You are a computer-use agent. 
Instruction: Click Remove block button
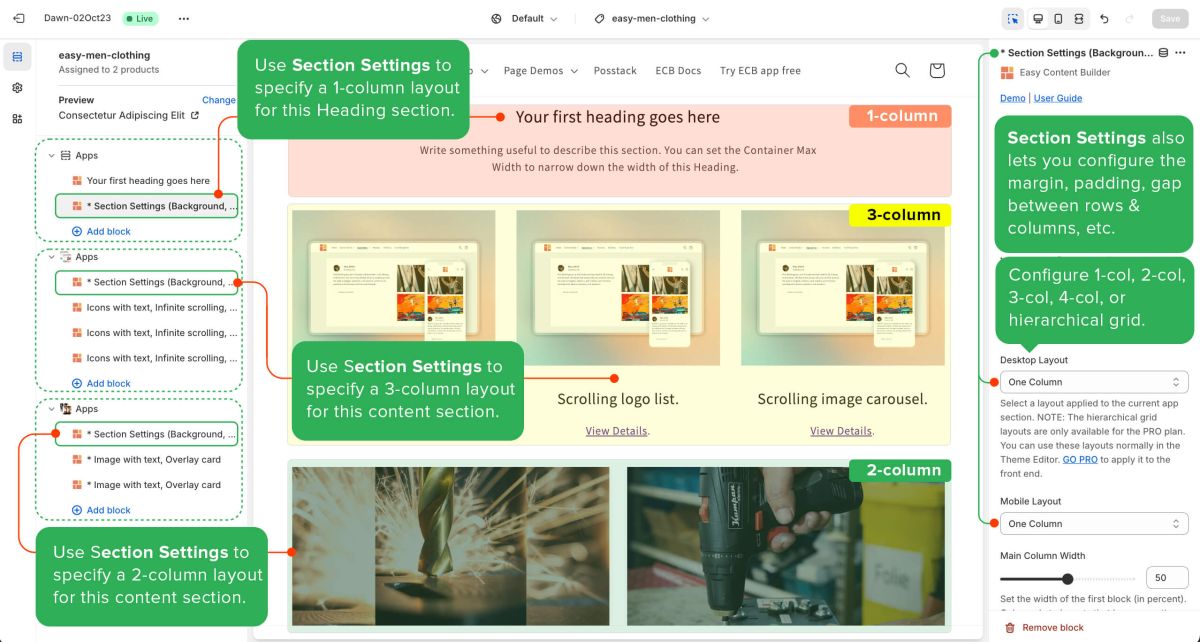(x=1044, y=628)
